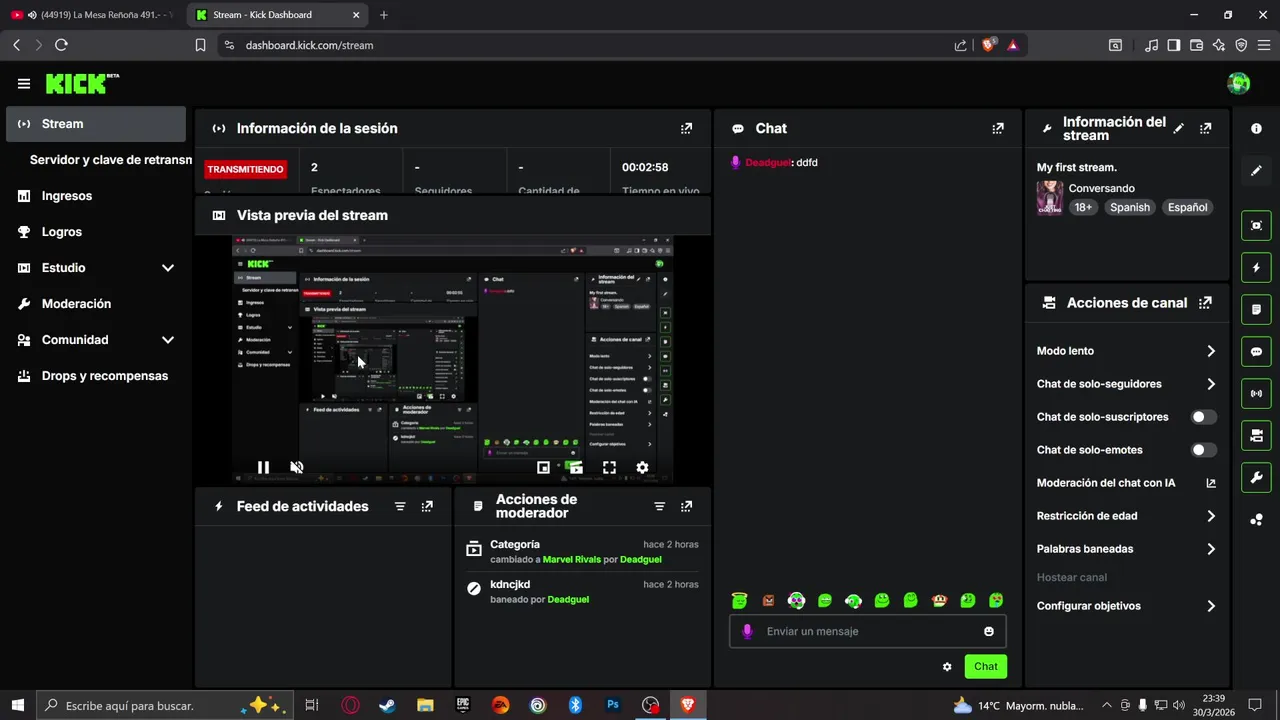Open the hamburger menu beside the Kick logo
This screenshot has width=1280, height=720.
24,84
